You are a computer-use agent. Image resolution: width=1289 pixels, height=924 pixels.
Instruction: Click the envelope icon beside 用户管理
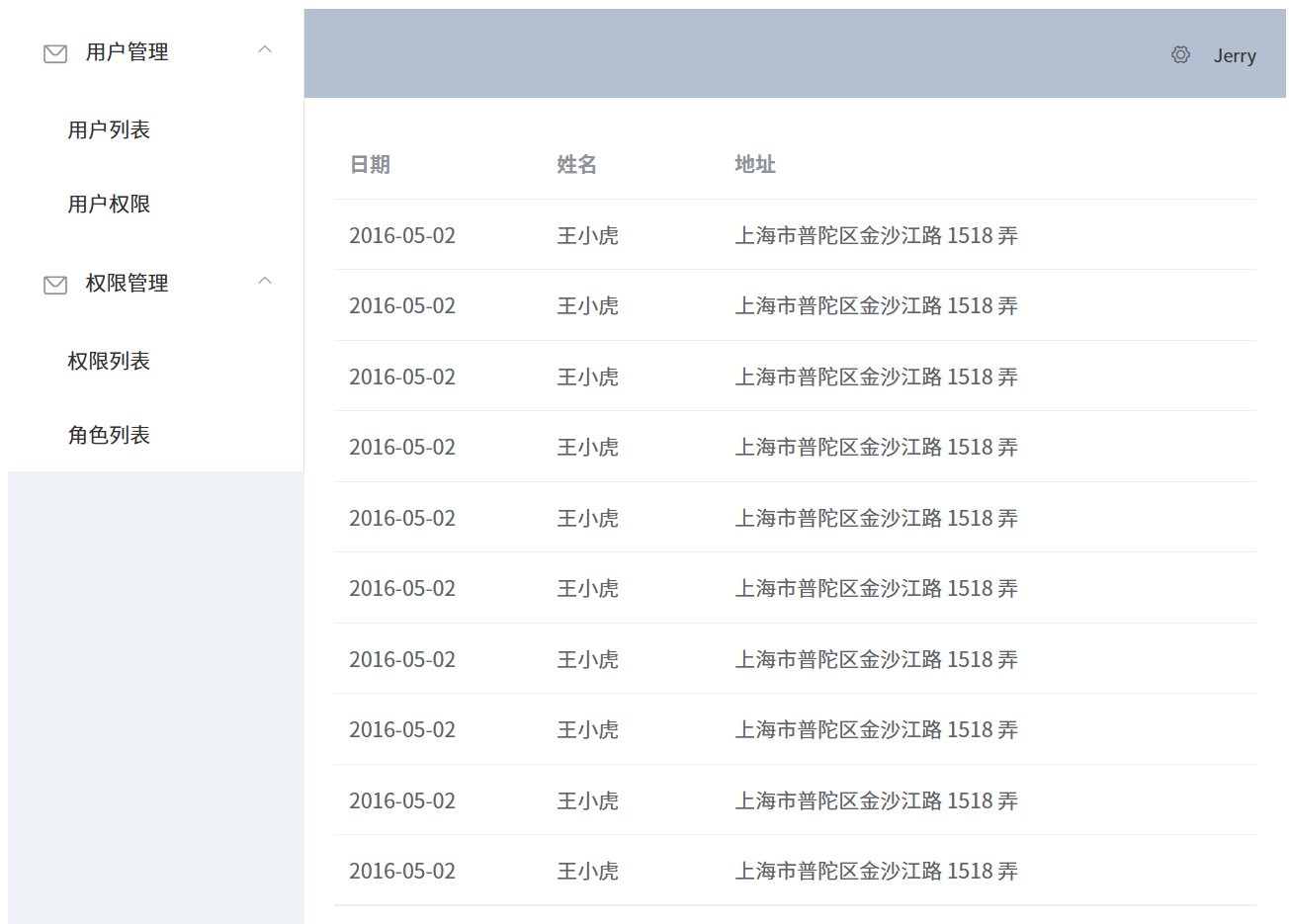click(55, 53)
